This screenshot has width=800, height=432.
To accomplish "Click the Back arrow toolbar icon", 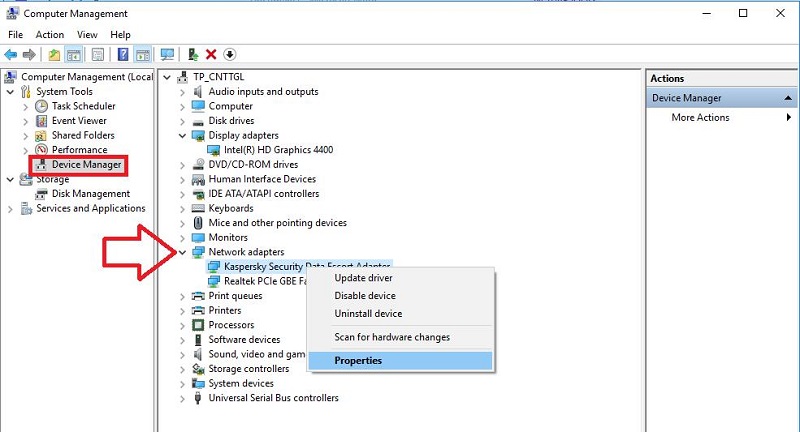I will click(10, 55).
